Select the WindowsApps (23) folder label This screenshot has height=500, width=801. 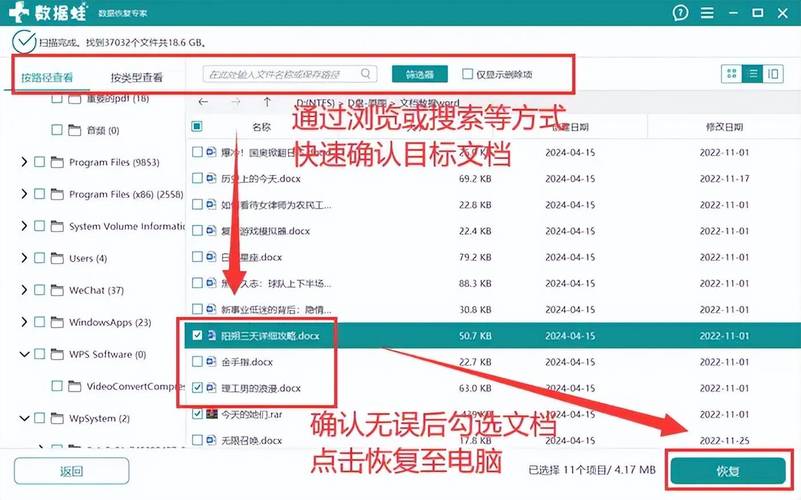pyautogui.click(x=110, y=322)
